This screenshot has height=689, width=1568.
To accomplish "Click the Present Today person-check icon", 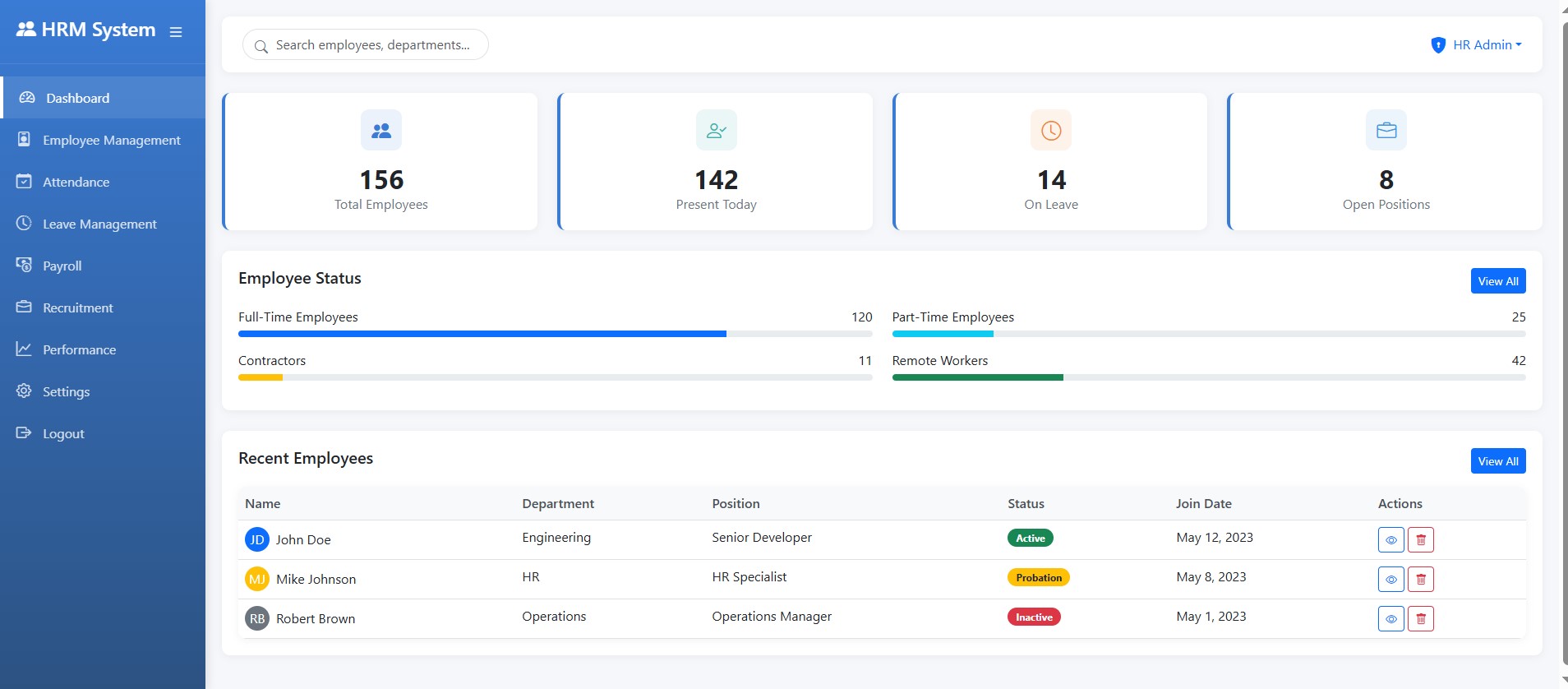I will coord(716,130).
